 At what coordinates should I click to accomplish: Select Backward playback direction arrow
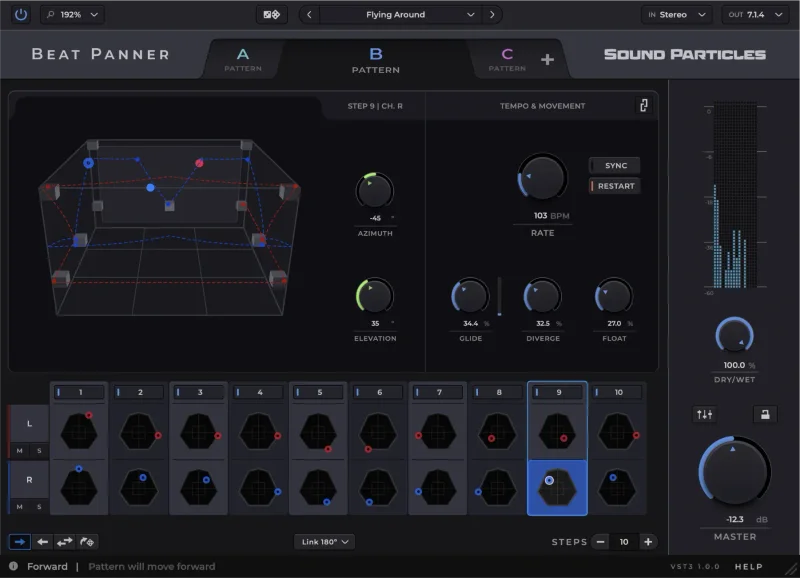point(43,542)
